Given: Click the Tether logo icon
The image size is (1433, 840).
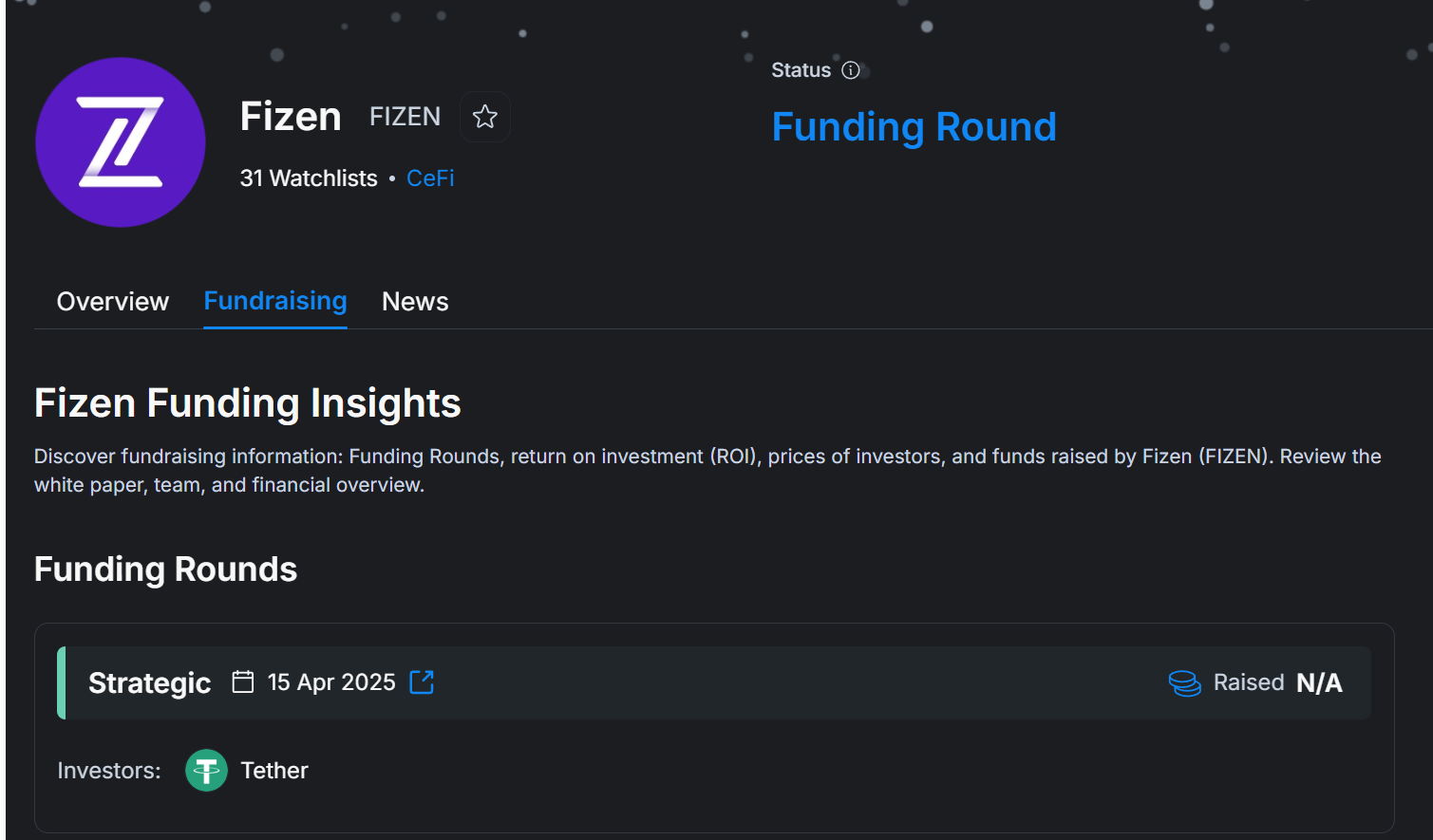Looking at the screenshot, I should pos(206,771).
